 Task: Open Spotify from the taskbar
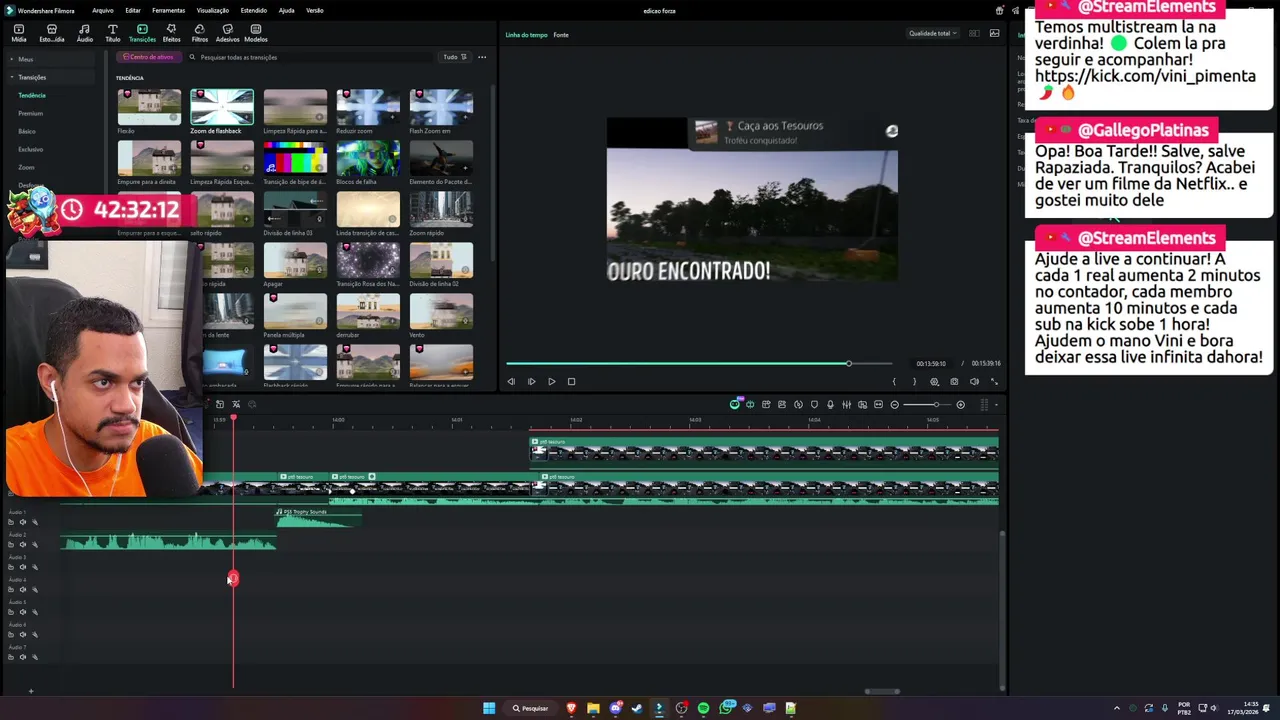coord(703,708)
